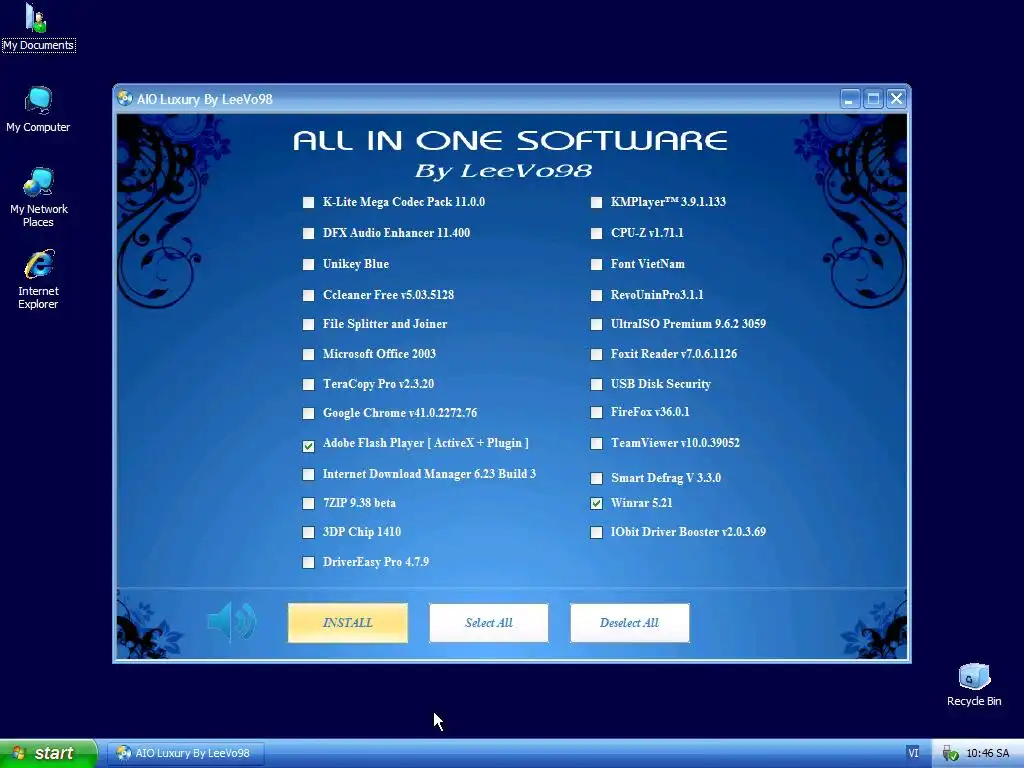Select My Computer desktop icon
Image resolution: width=1024 pixels, height=768 pixels.
pyautogui.click(x=38, y=110)
